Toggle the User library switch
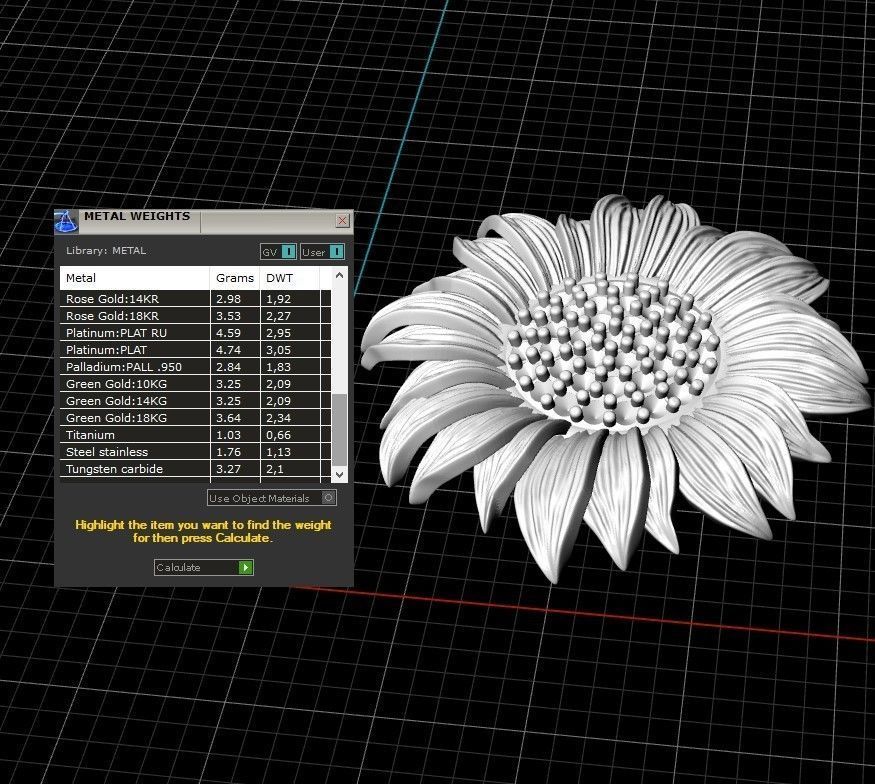Screen dimensions: 875x784 [x=322, y=252]
